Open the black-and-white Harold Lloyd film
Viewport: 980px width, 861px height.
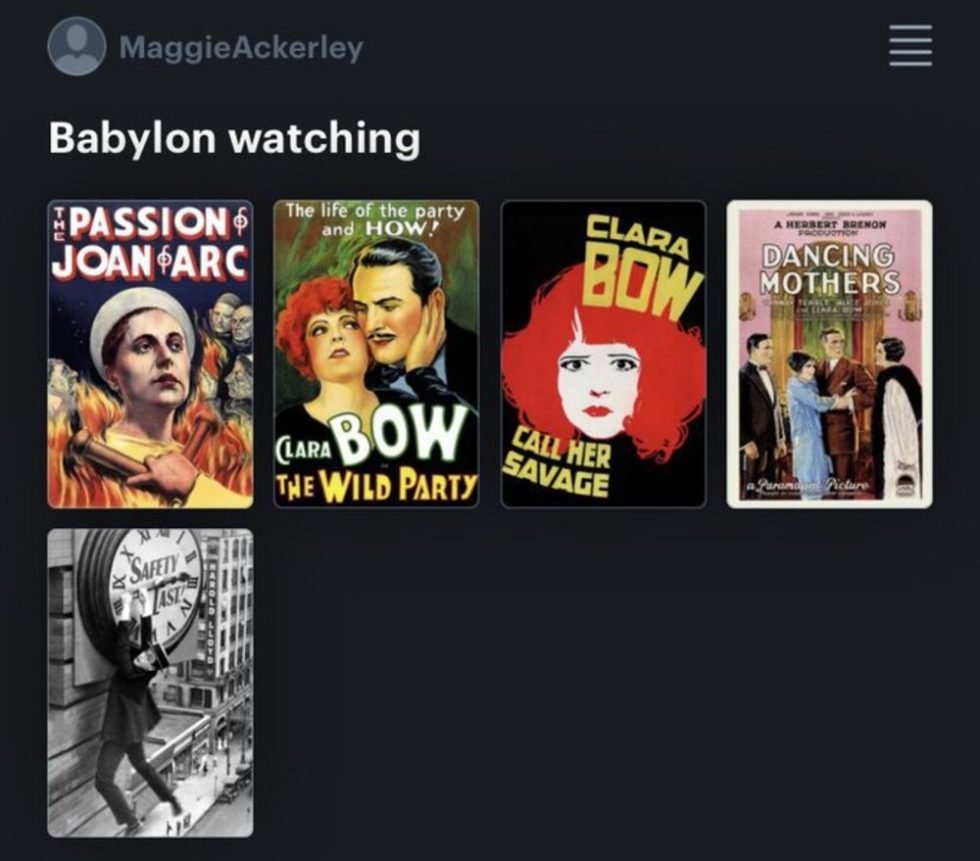[151, 683]
